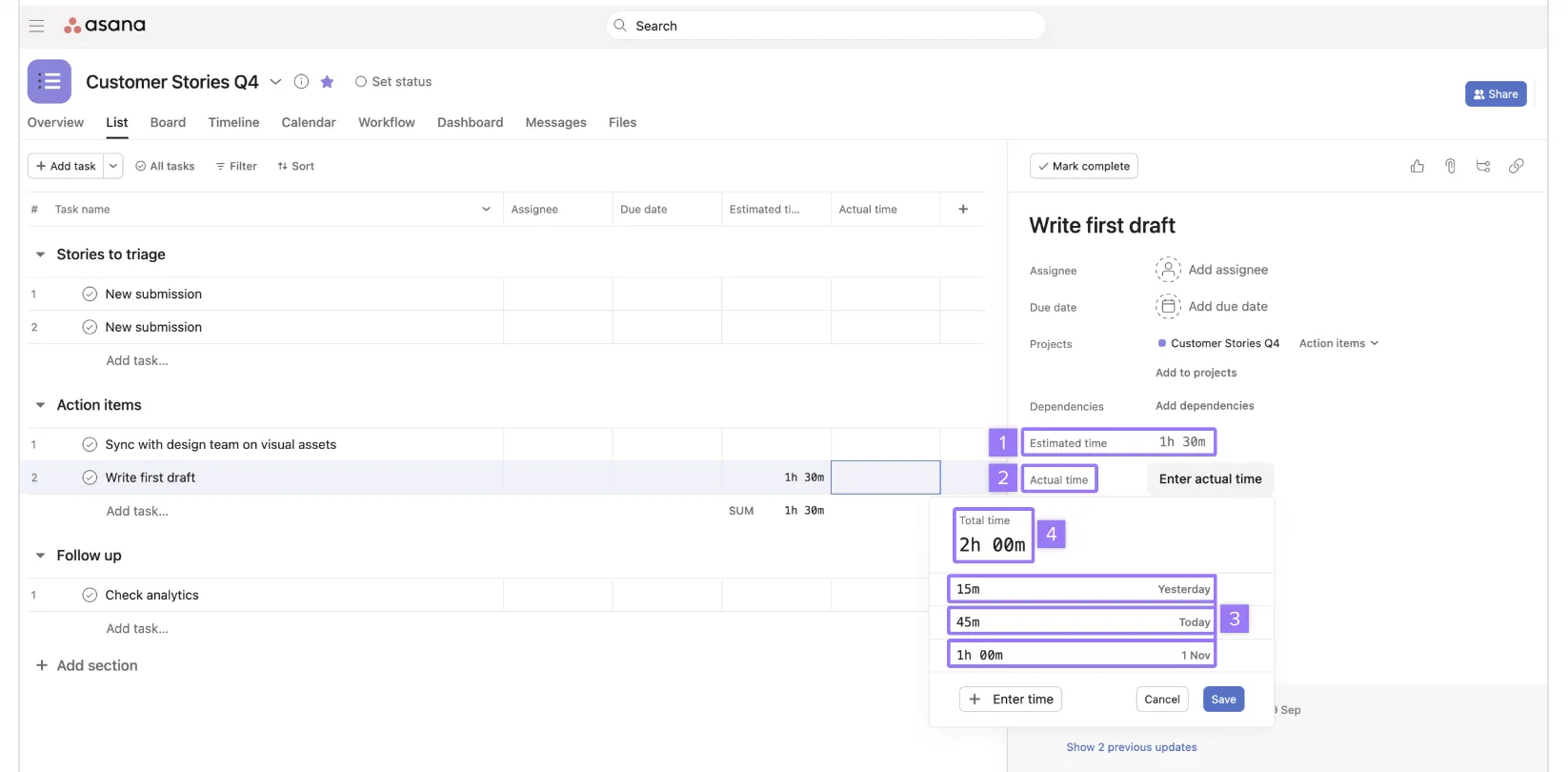This screenshot has height=772, width=1568.
Task: Click the Estimated time column header
Action: pos(775,209)
